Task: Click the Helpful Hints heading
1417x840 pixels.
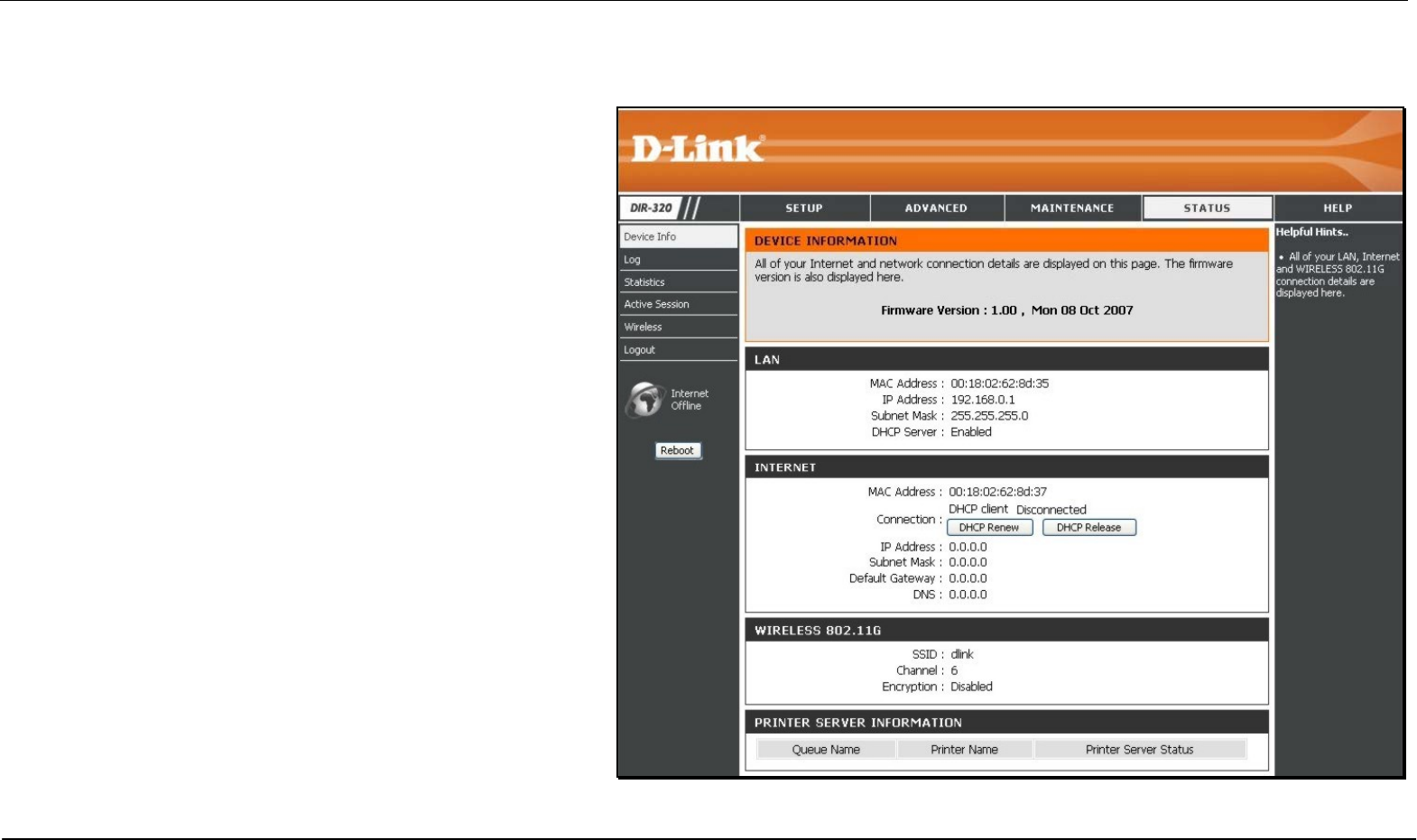Action: click(x=1312, y=232)
